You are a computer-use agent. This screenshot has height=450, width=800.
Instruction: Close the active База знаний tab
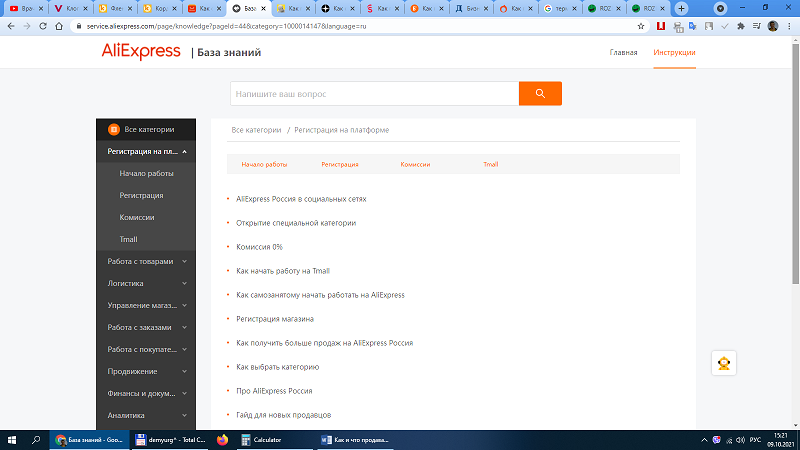pos(264,8)
